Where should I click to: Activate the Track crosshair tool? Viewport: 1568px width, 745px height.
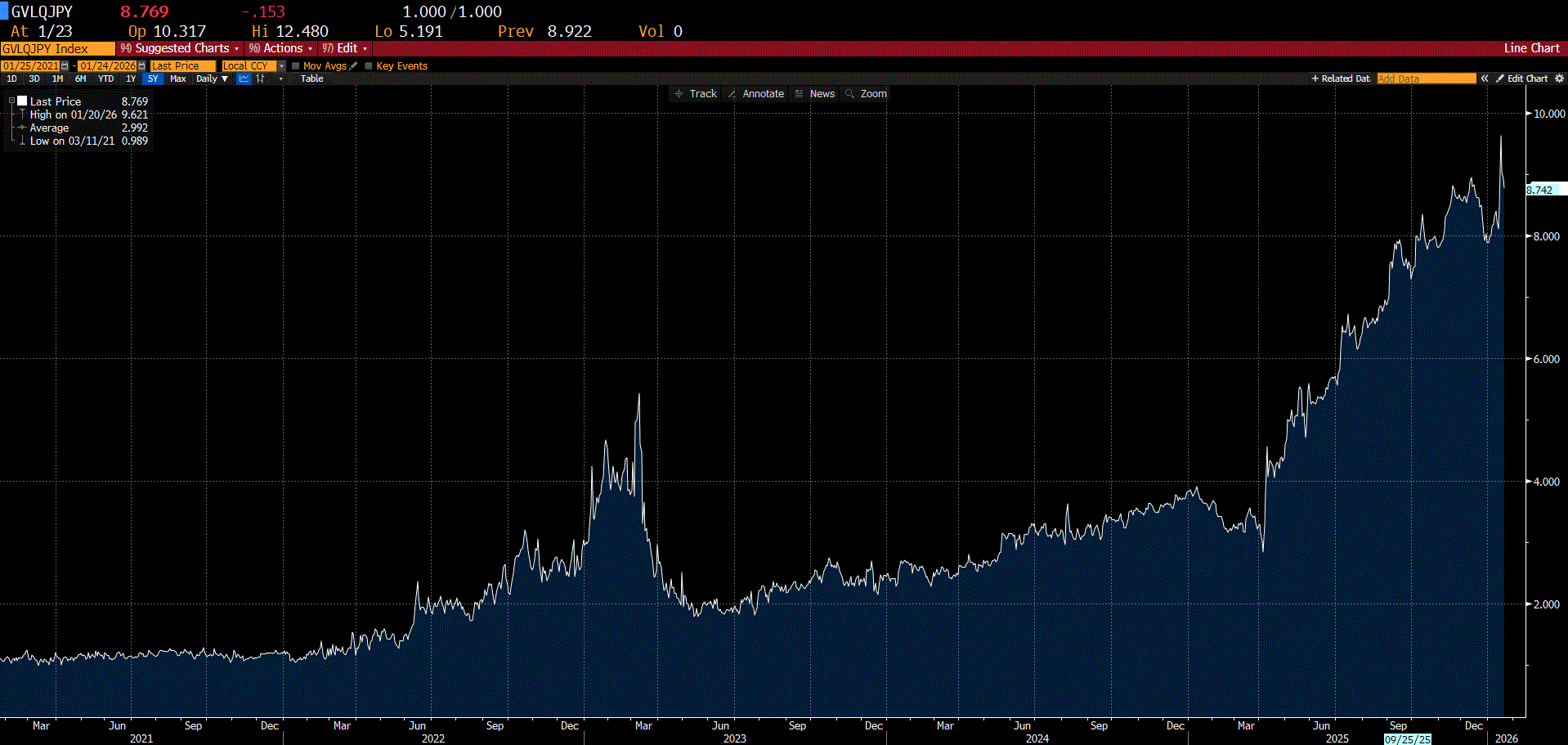point(696,93)
